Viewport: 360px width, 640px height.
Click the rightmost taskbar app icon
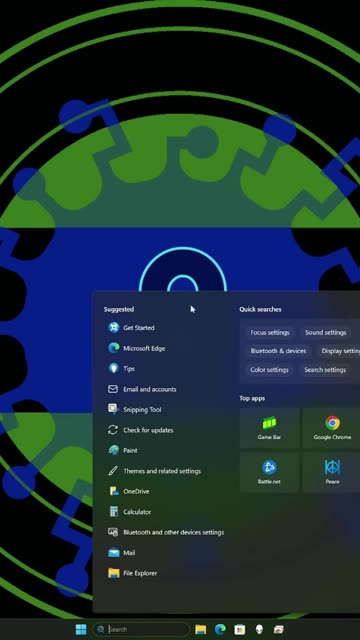pos(279,629)
